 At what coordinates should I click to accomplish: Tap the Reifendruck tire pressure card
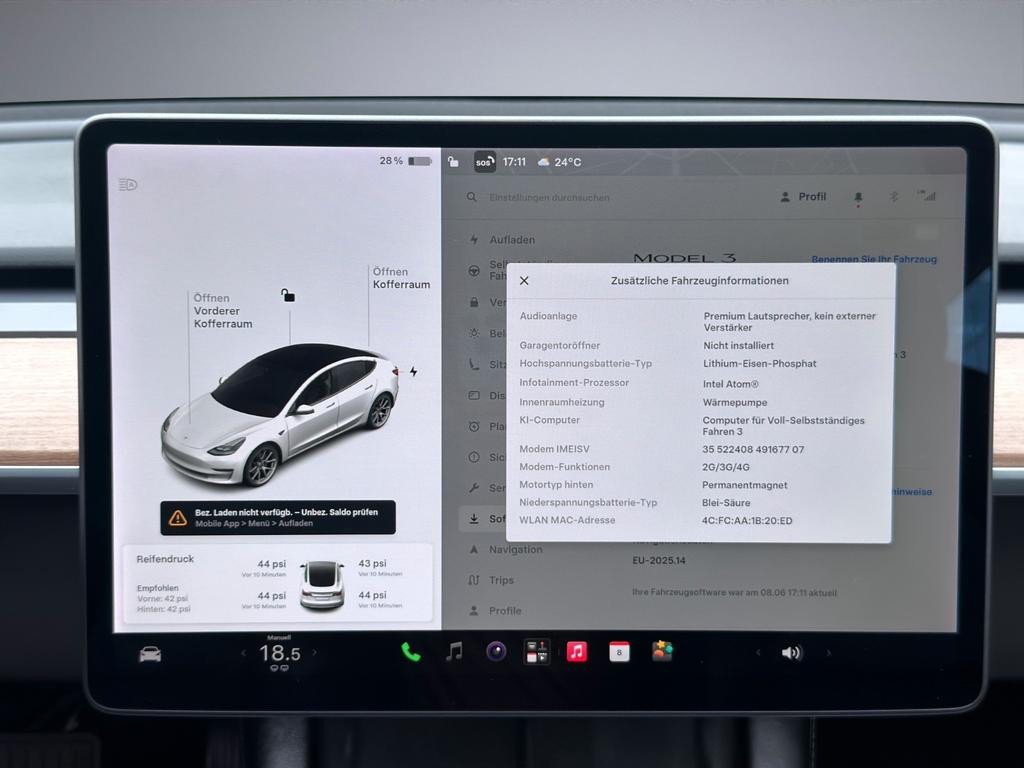(278, 583)
